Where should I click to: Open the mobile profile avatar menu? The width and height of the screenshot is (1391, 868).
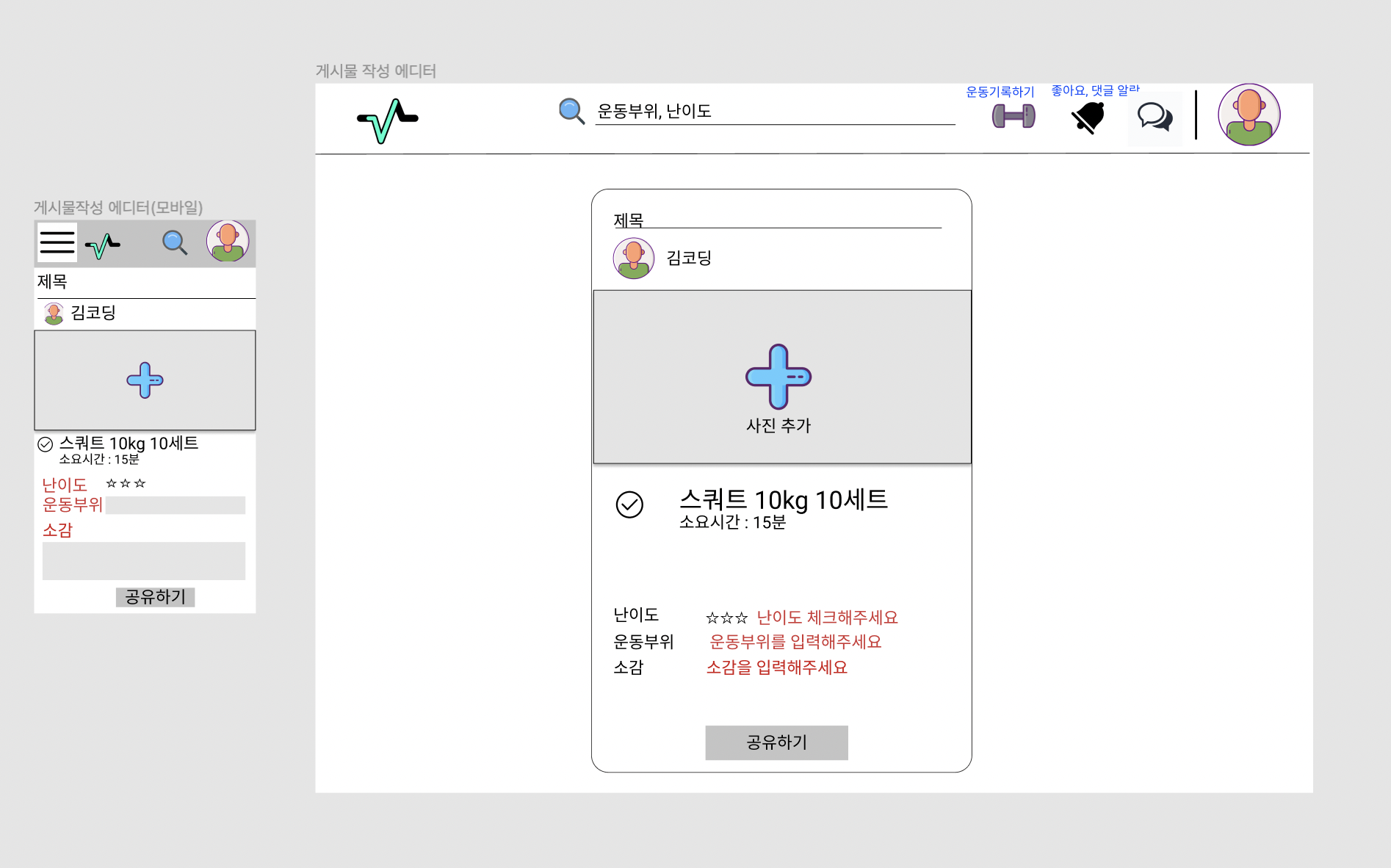click(x=228, y=242)
